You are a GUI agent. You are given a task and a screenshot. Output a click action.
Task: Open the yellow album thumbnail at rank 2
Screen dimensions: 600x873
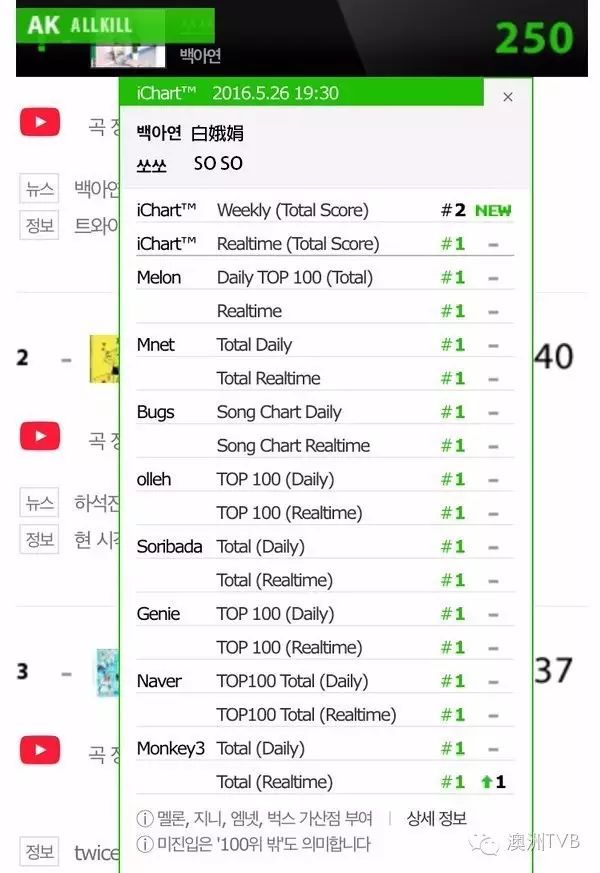click(x=105, y=359)
